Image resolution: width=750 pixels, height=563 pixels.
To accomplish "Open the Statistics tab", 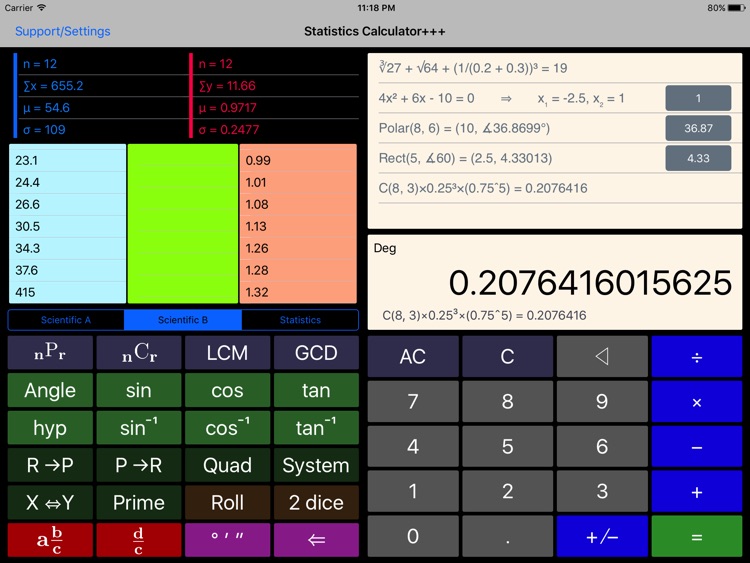I will coord(300,320).
